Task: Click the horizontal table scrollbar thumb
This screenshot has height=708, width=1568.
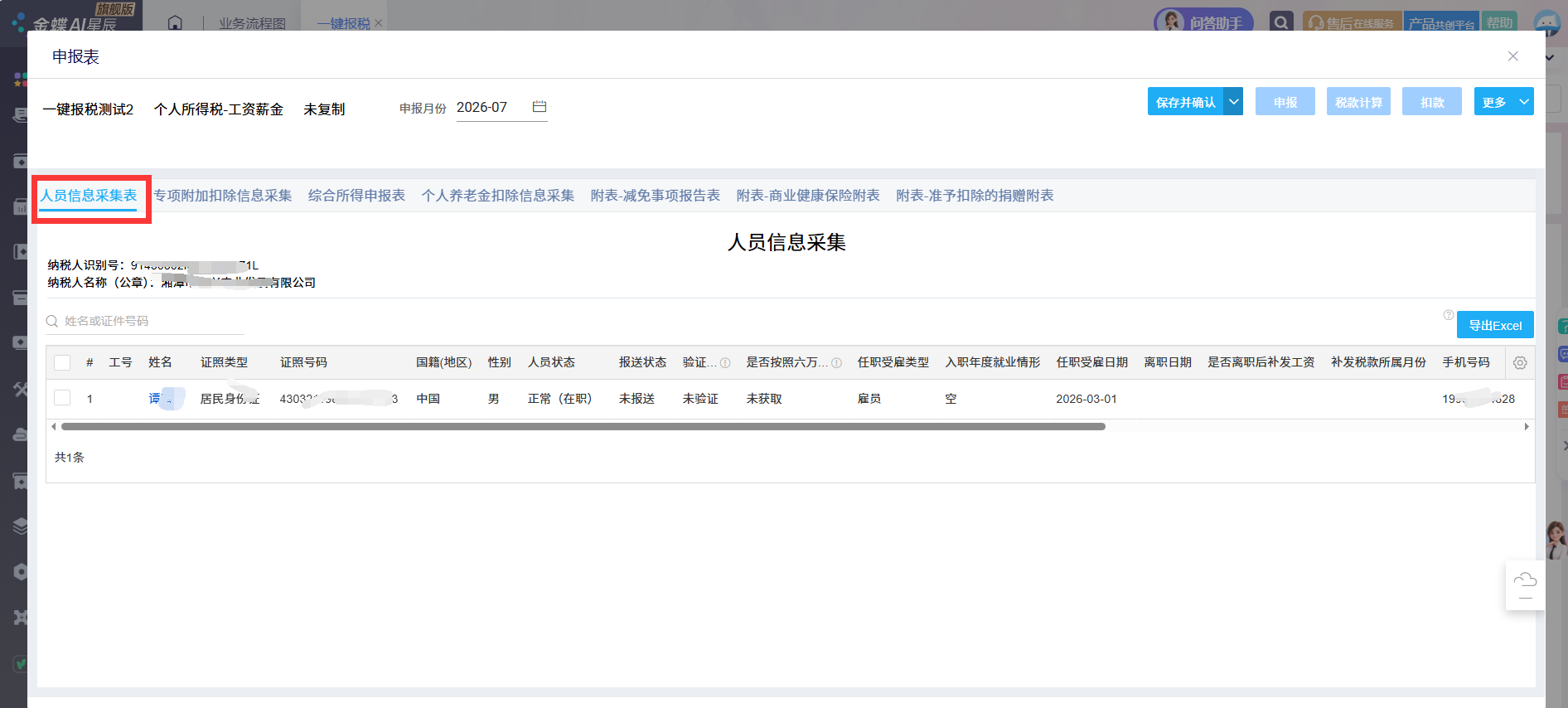Action: [x=583, y=427]
